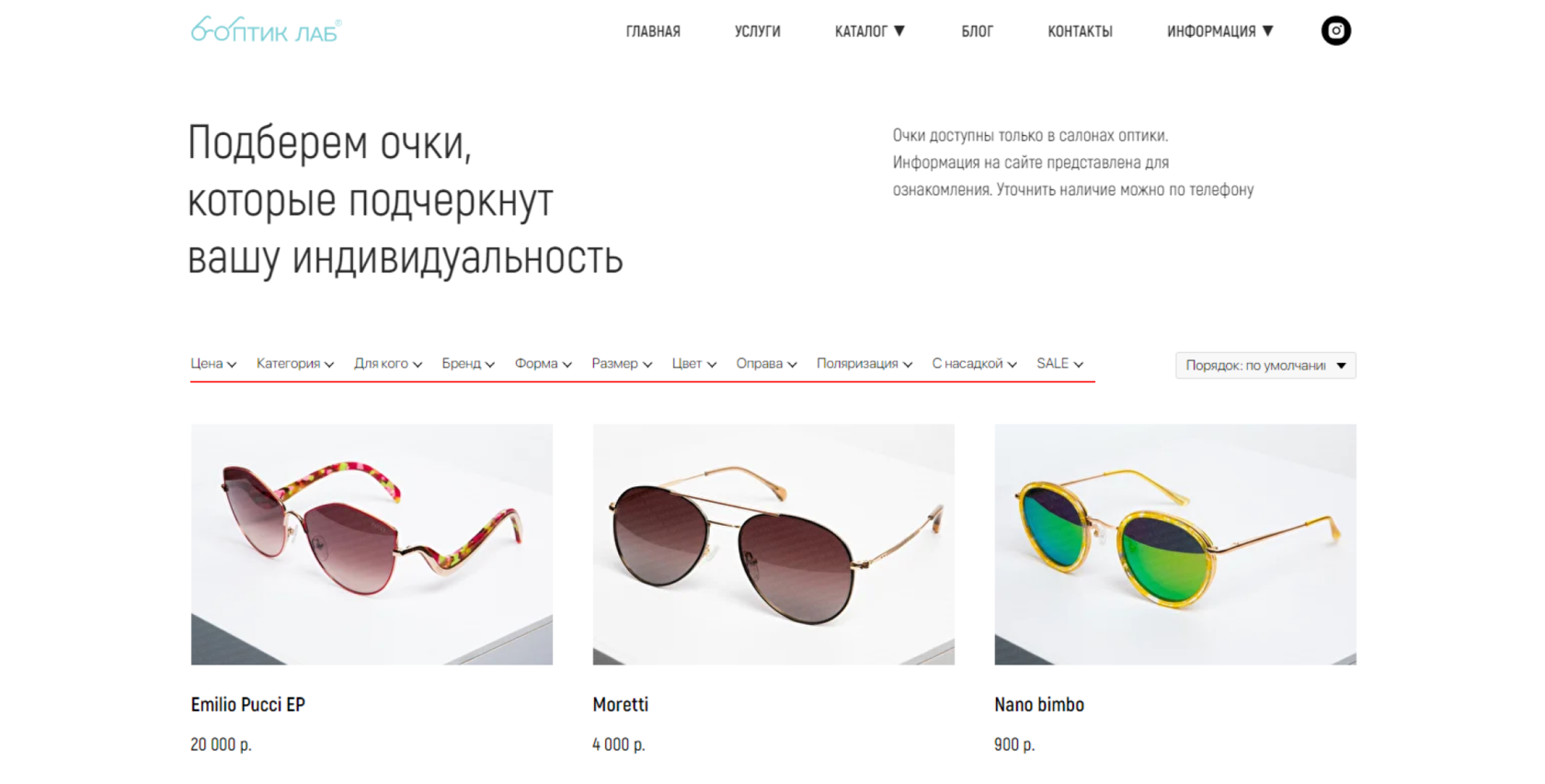Open the Категория filter dropdown
This screenshot has width=1545, height=784.
[x=295, y=364]
